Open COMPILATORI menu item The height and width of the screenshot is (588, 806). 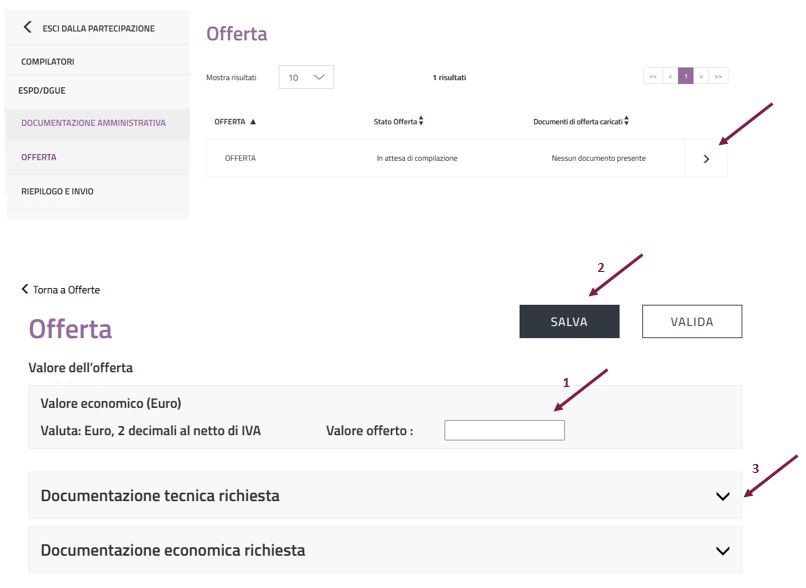pos(48,62)
